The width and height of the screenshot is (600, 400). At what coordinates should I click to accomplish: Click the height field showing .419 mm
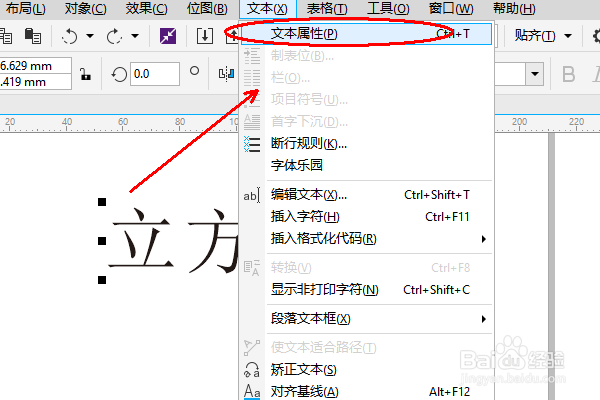point(36,82)
